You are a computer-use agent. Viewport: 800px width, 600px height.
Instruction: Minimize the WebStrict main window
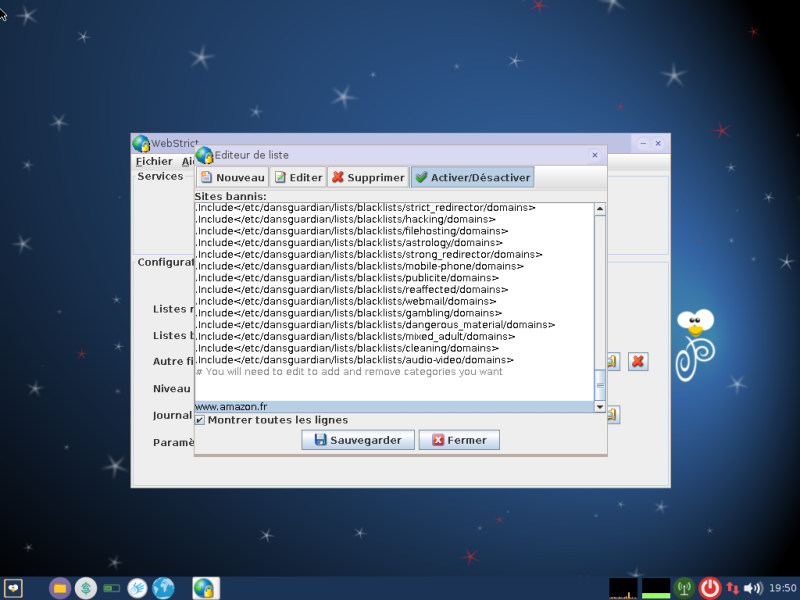coord(643,143)
